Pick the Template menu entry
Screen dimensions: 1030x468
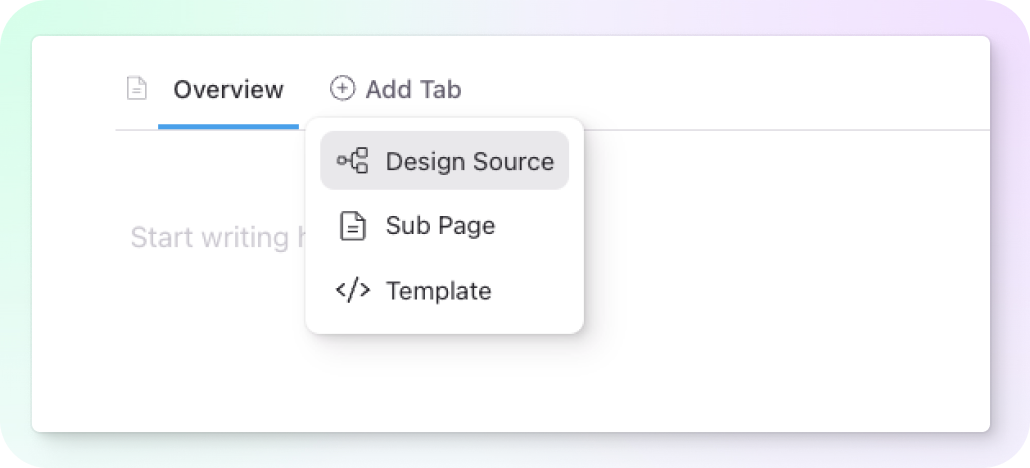pos(445,291)
